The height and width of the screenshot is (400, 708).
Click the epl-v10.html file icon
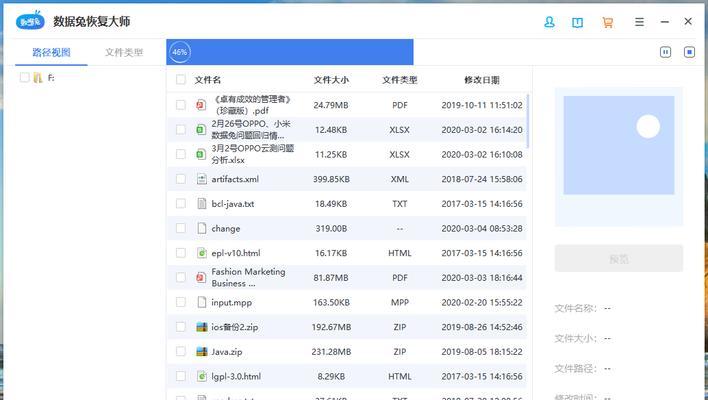click(202, 253)
